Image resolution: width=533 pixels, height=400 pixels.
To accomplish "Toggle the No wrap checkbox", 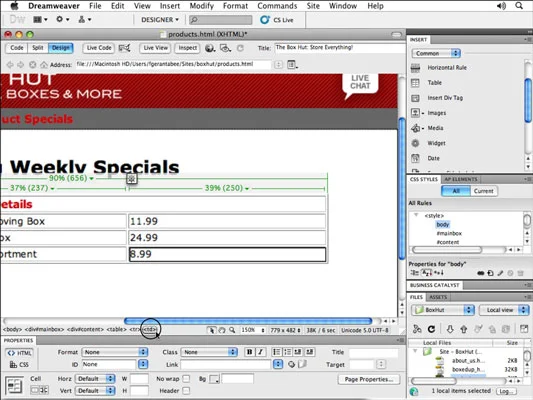I will 186,378.
